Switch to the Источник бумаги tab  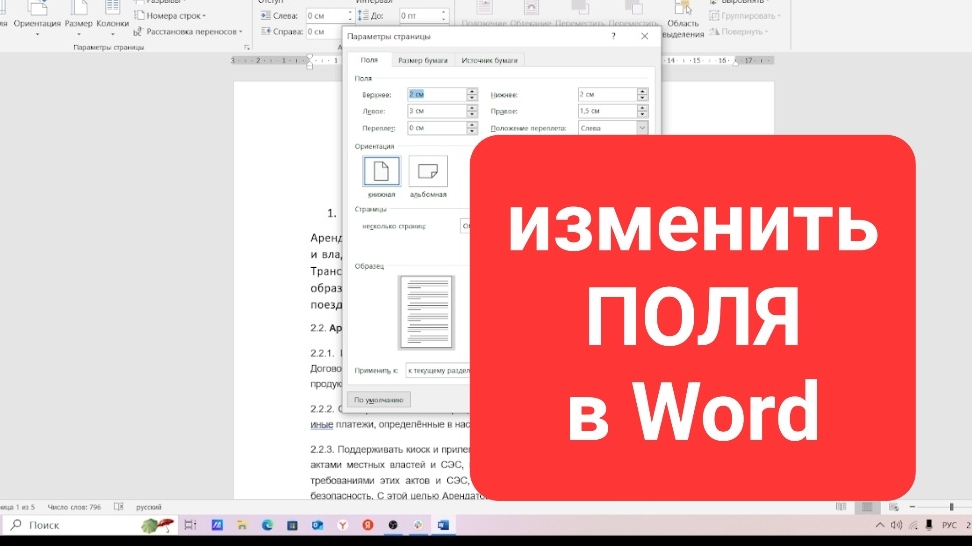[489, 60]
